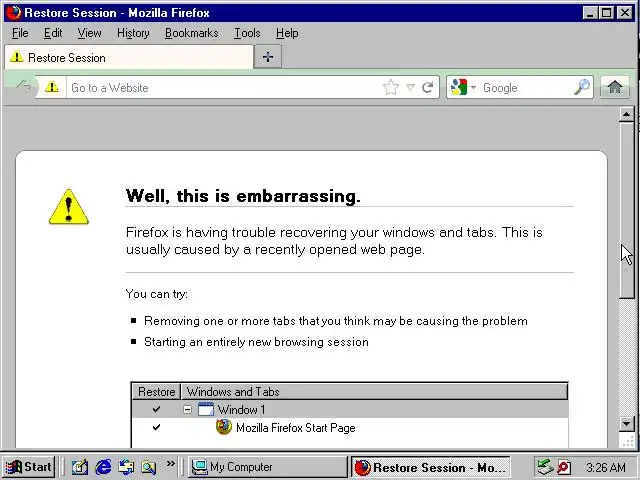Open the Bookmarks menu
640x480 pixels.
pyautogui.click(x=191, y=33)
